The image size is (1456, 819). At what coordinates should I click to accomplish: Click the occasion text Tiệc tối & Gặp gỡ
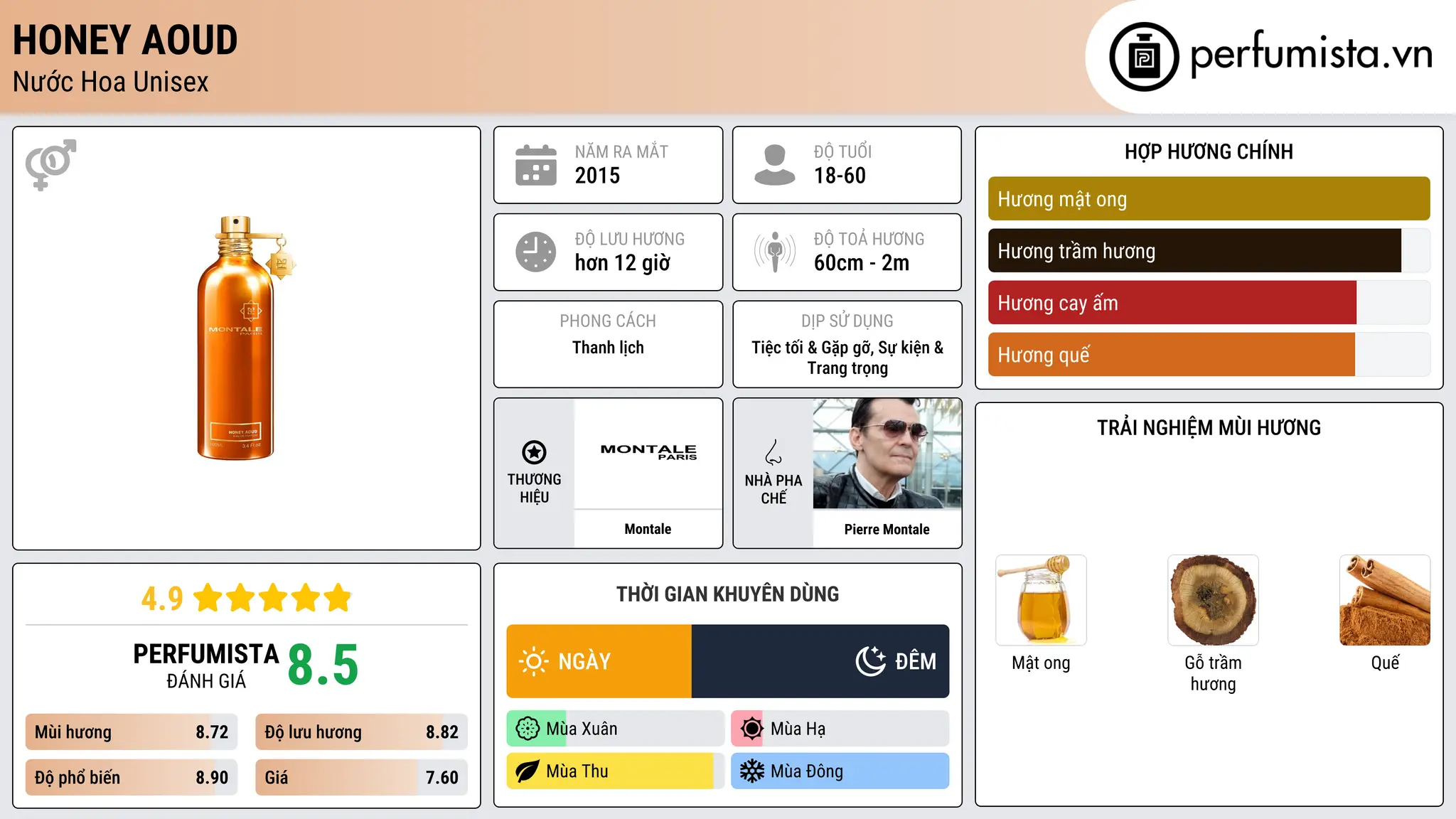(x=812, y=348)
